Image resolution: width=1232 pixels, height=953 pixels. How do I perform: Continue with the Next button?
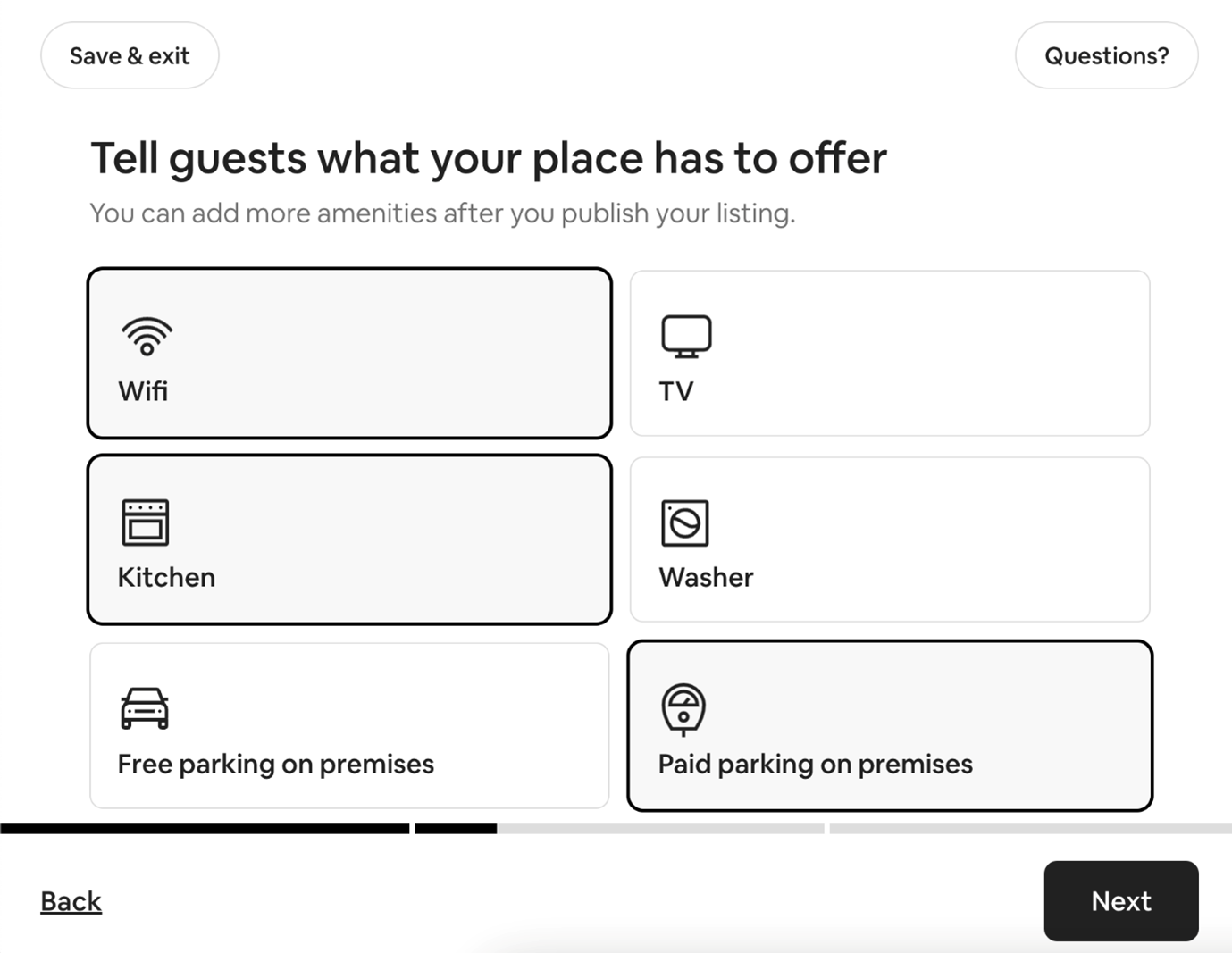pyautogui.click(x=1120, y=901)
